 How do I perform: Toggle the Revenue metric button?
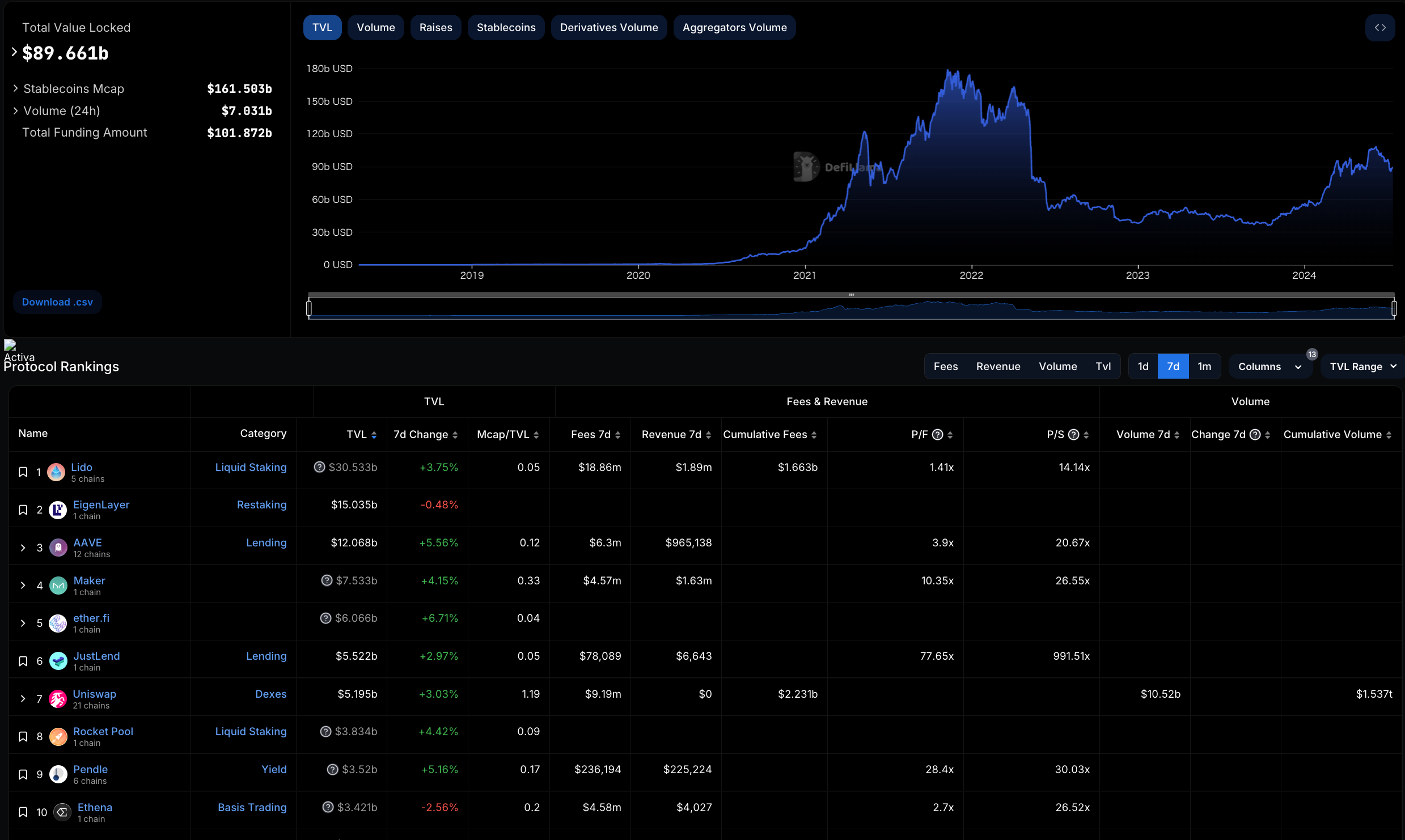998,367
